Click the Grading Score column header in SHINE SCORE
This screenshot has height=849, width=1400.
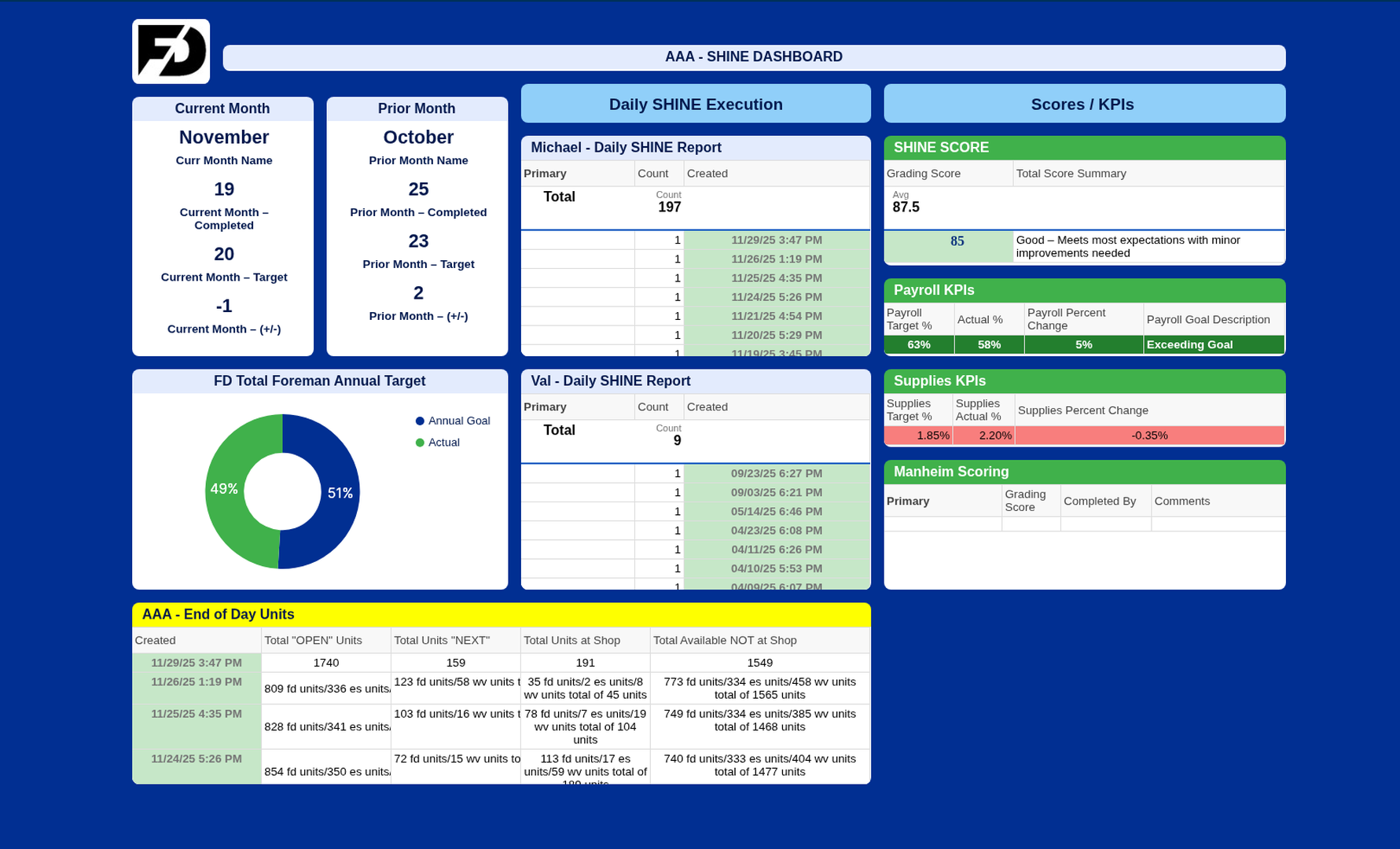pyautogui.click(x=923, y=174)
